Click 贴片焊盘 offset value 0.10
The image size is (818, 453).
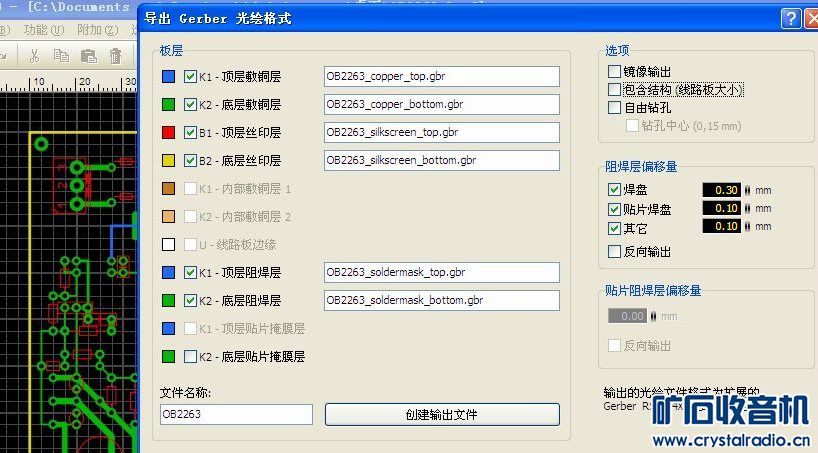pos(721,208)
